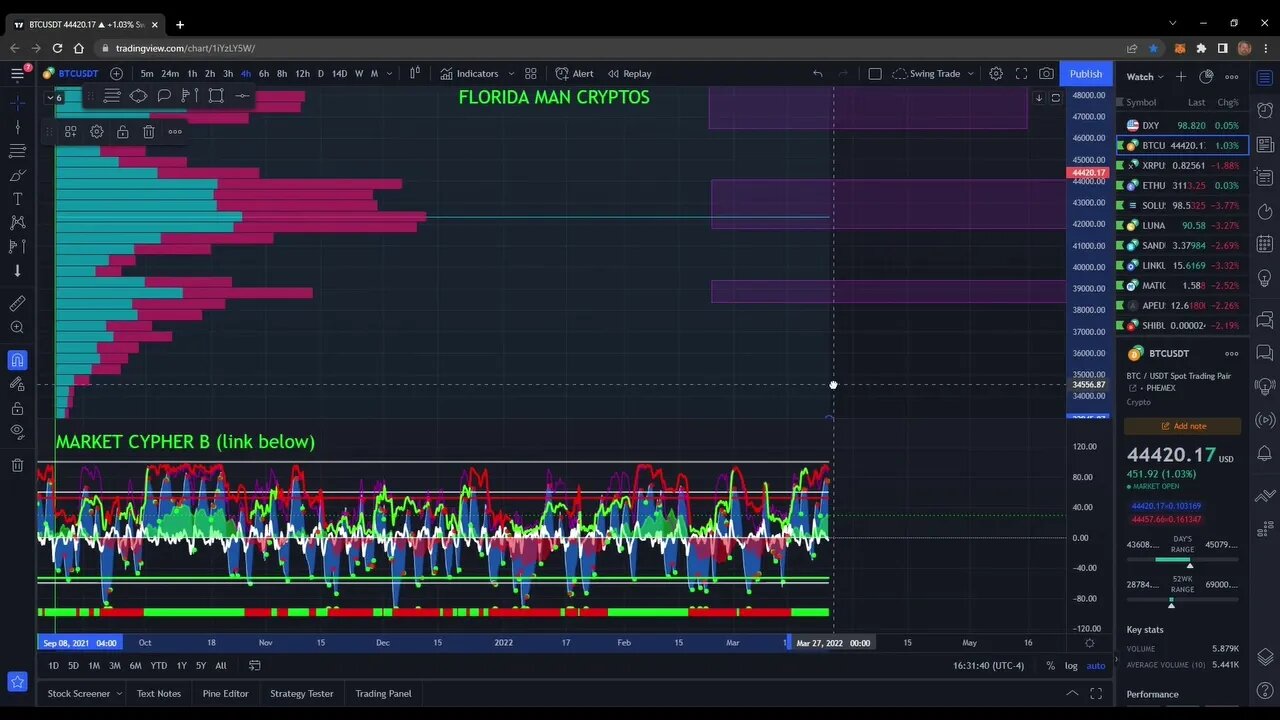Set the date range to 1Y
Image resolution: width=1280 pixels, height=720 pixels.
181,665
